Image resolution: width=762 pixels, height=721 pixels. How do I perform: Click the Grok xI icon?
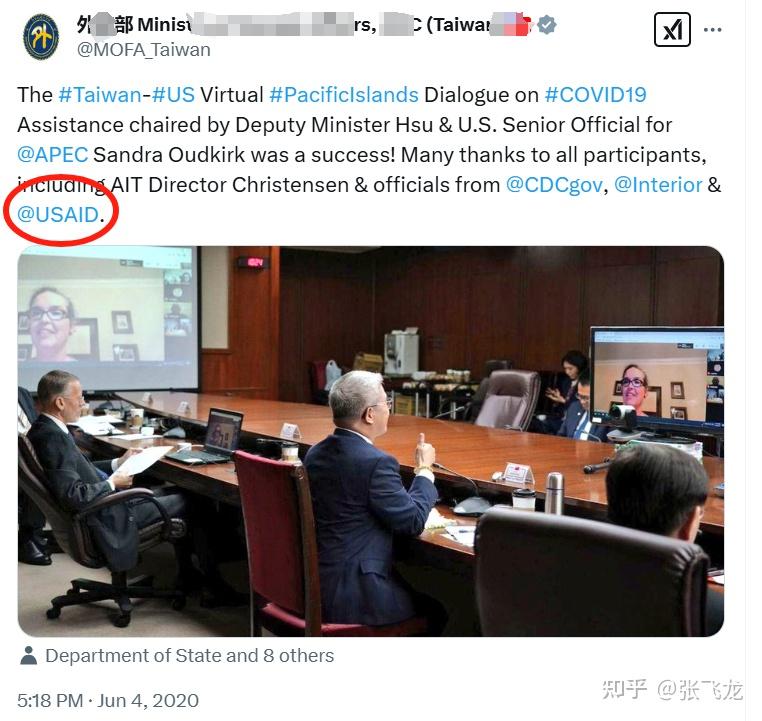click(672, 30)
